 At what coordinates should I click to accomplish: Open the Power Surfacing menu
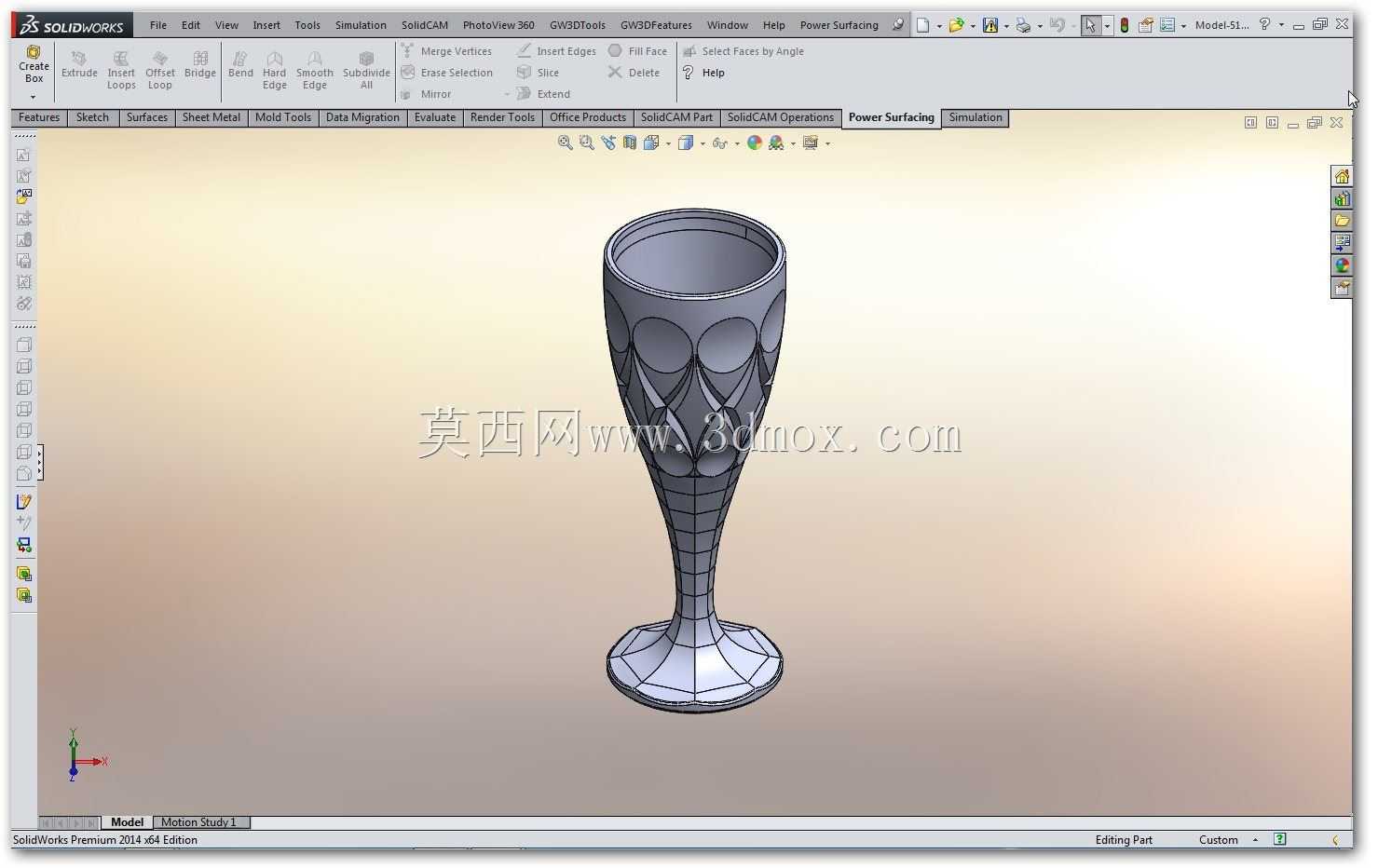(839, 25)
